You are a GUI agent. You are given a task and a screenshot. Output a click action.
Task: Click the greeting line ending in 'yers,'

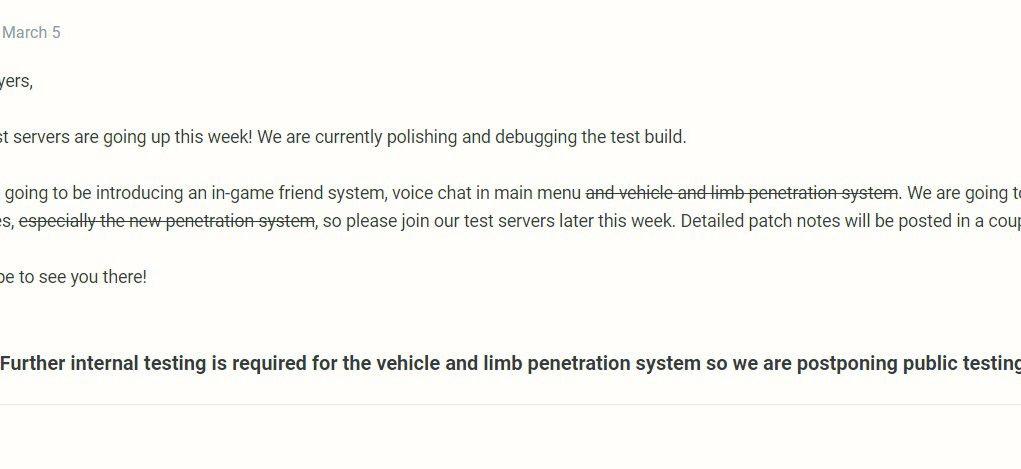(x=16, y=82)
